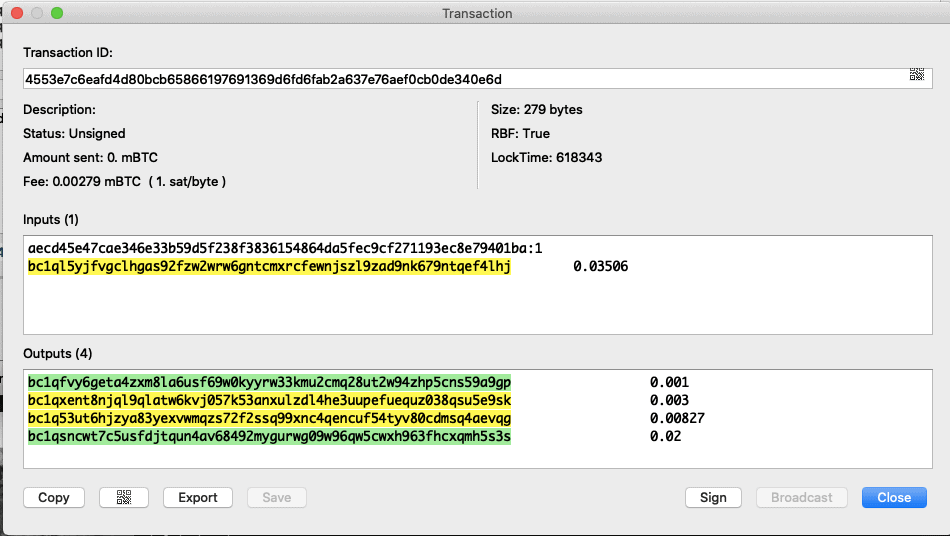Zoom window using the green title bar button
Viewport: 950px width, 536px height.
click(57, 13)
